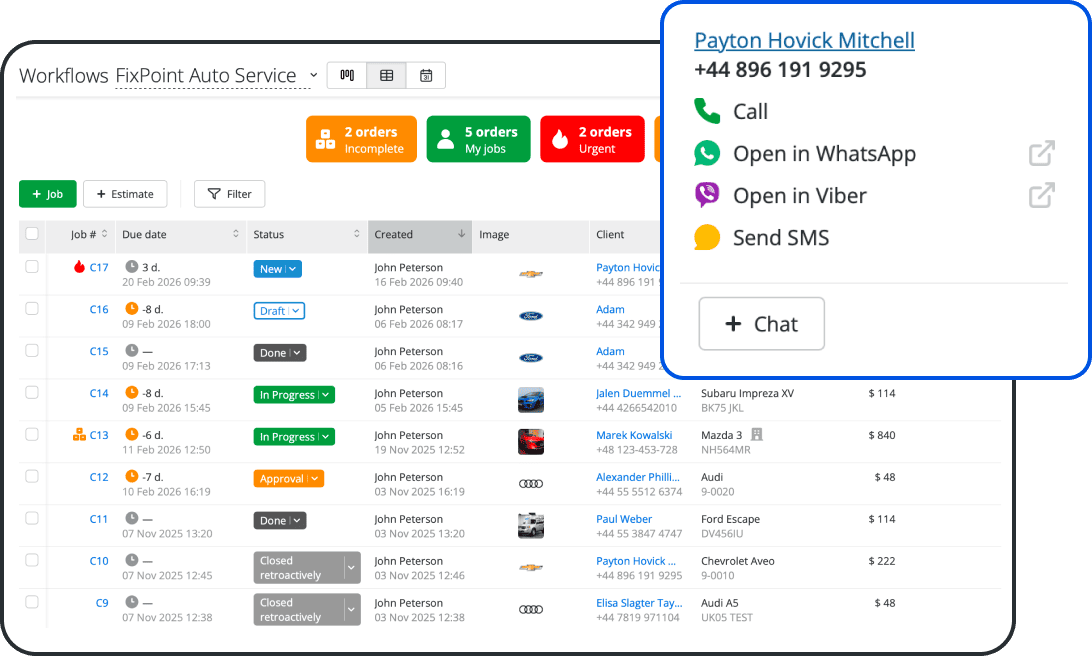Click the Viber external link icon
This screenshot has width=1092, height=656.
click(1041, 195)
